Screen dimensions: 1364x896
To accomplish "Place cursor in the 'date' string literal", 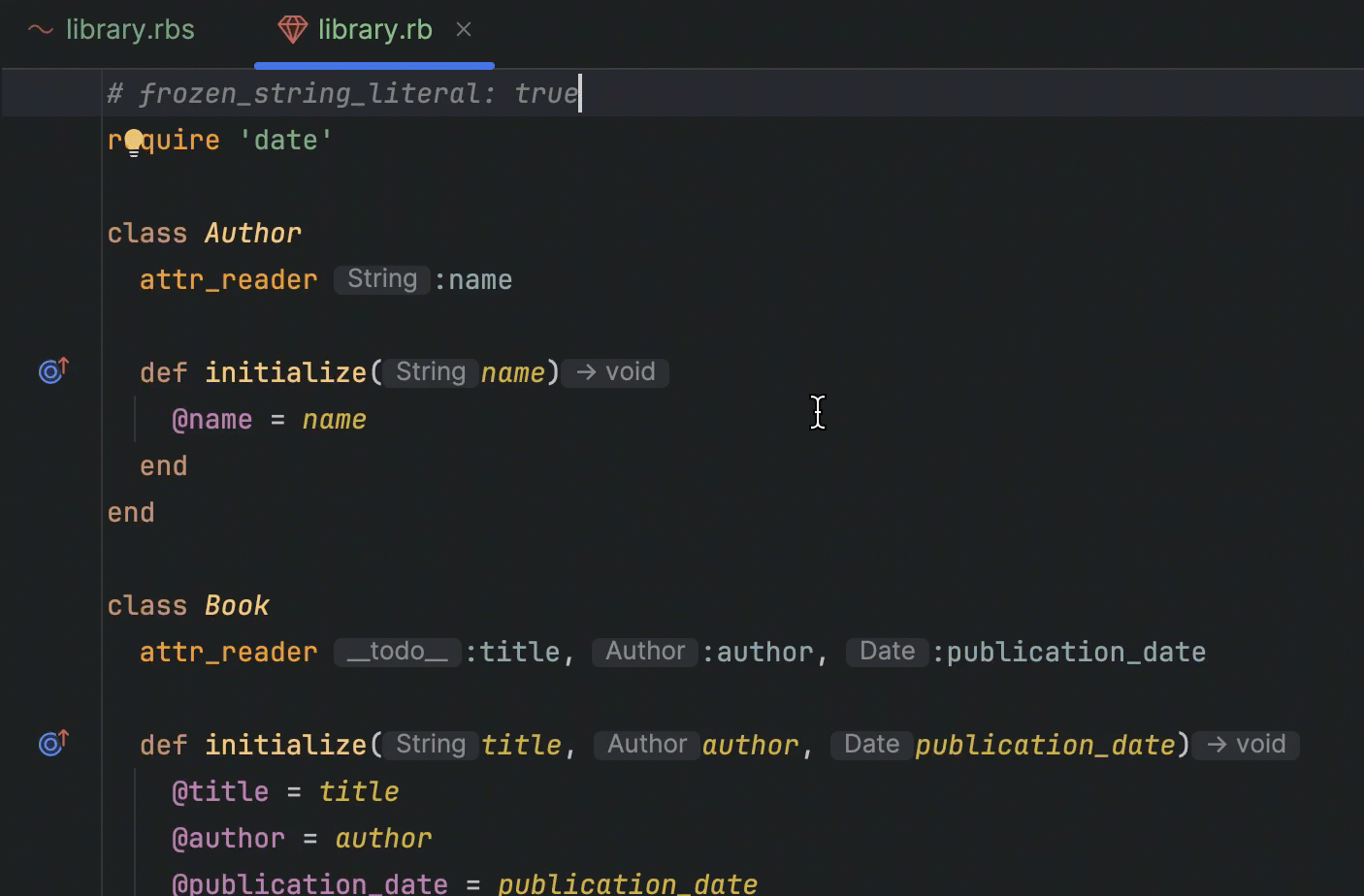I will [x=286, y=141].
